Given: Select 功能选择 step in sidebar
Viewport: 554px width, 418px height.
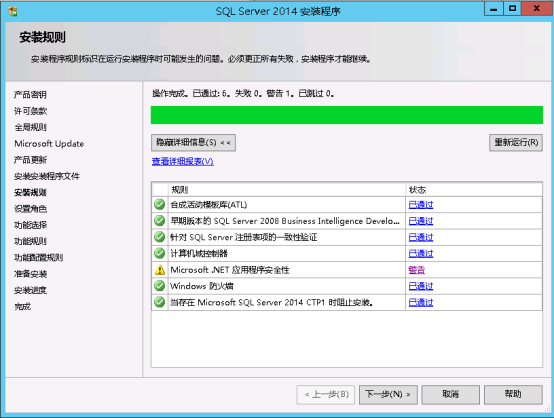Looking at the screenshot, I should tap(30, 225).
